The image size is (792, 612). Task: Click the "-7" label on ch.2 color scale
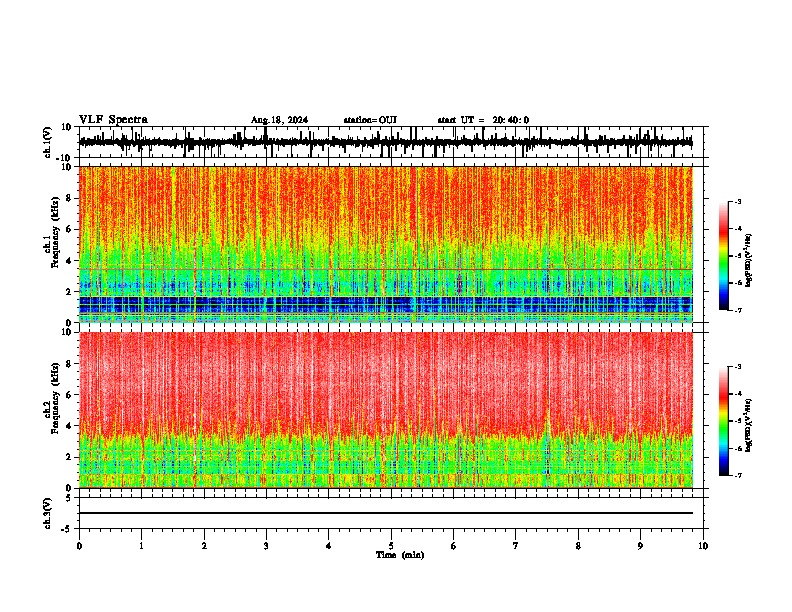tap(737, 475)
